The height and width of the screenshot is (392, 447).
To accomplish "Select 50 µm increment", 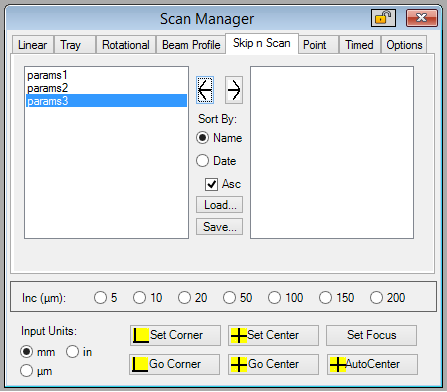I will [238, 297].
